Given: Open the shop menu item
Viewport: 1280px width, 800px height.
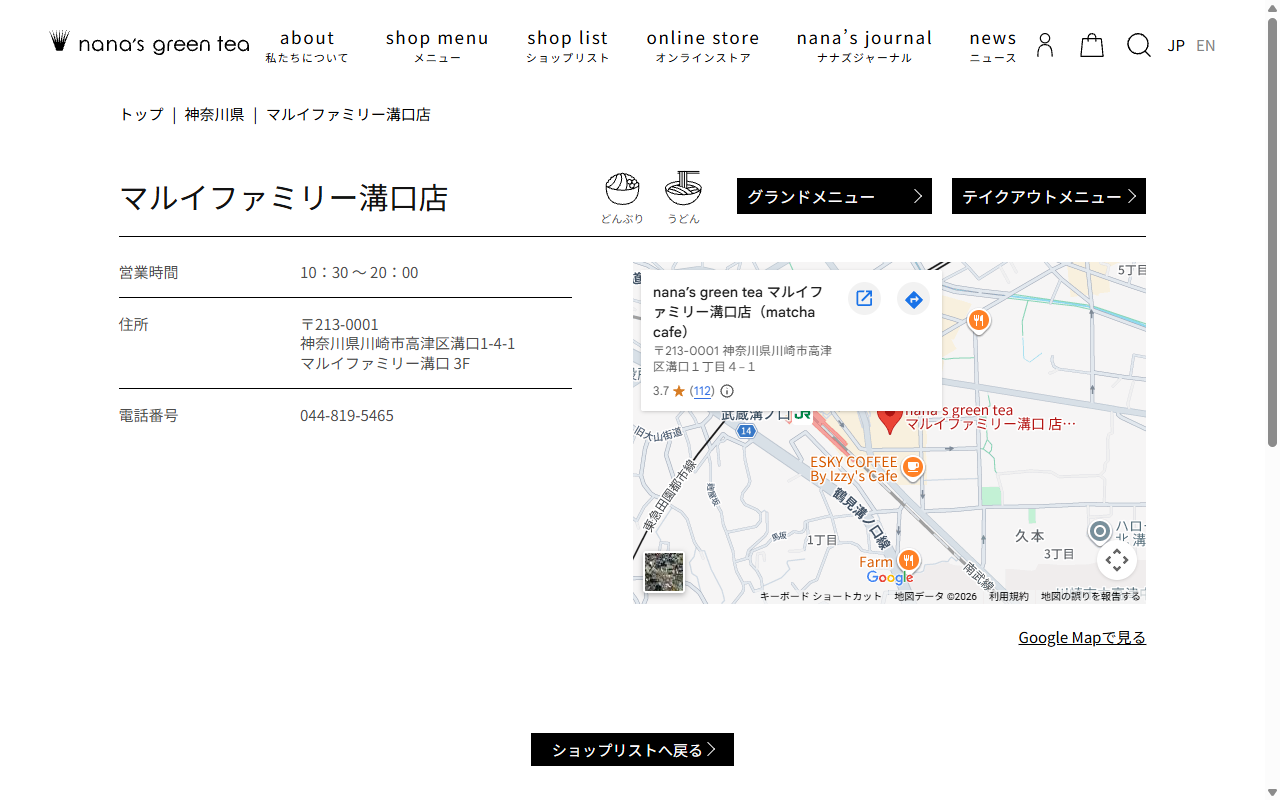Looking at the screenshot, I should coord(437,46).
